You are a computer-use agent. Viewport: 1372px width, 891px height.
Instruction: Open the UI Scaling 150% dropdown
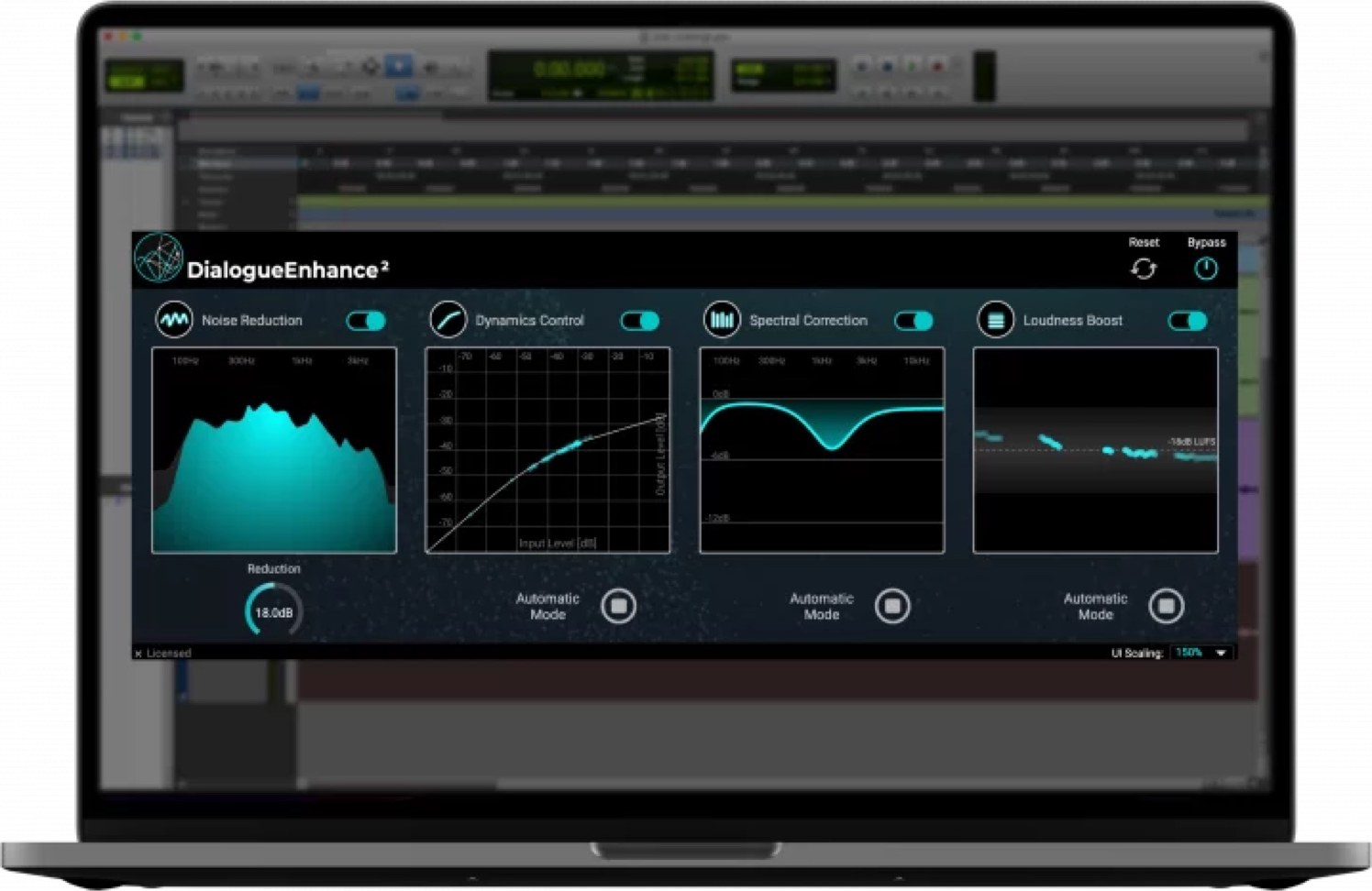pyautogui.click(x=1201, y=653)
